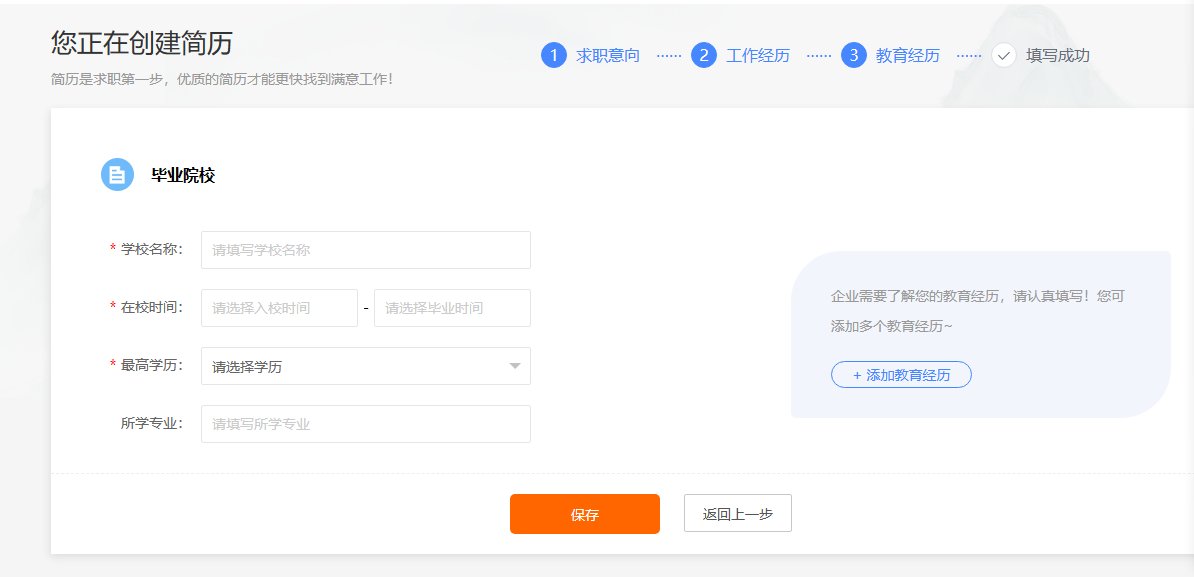Click the checkmark icon next to 填写成功

(x=1002, y=56)
